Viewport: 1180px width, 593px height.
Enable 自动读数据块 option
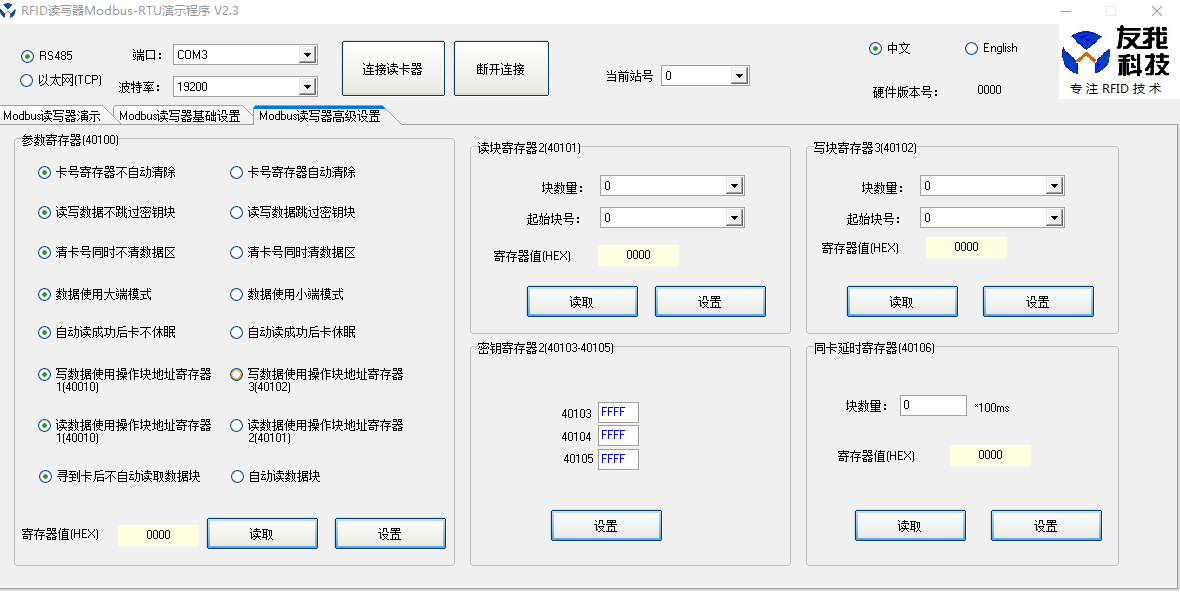coord(239,476)
